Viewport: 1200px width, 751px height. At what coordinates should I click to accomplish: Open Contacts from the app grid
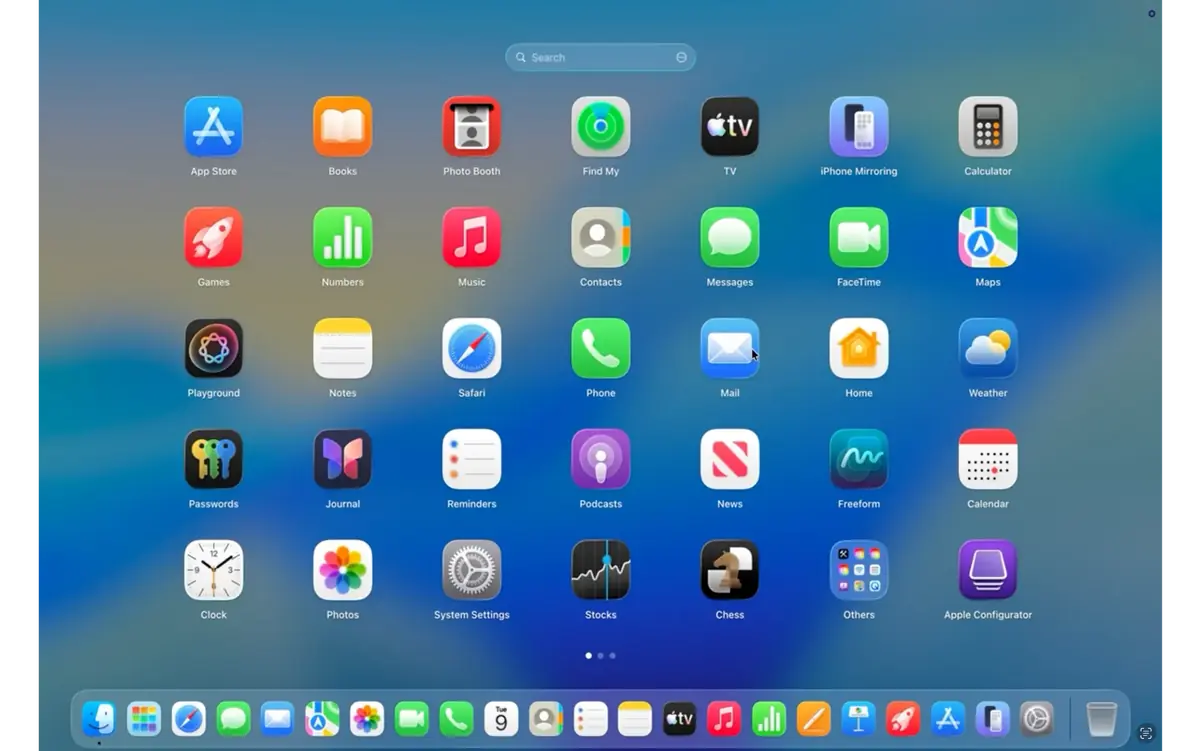pos(600,238)
